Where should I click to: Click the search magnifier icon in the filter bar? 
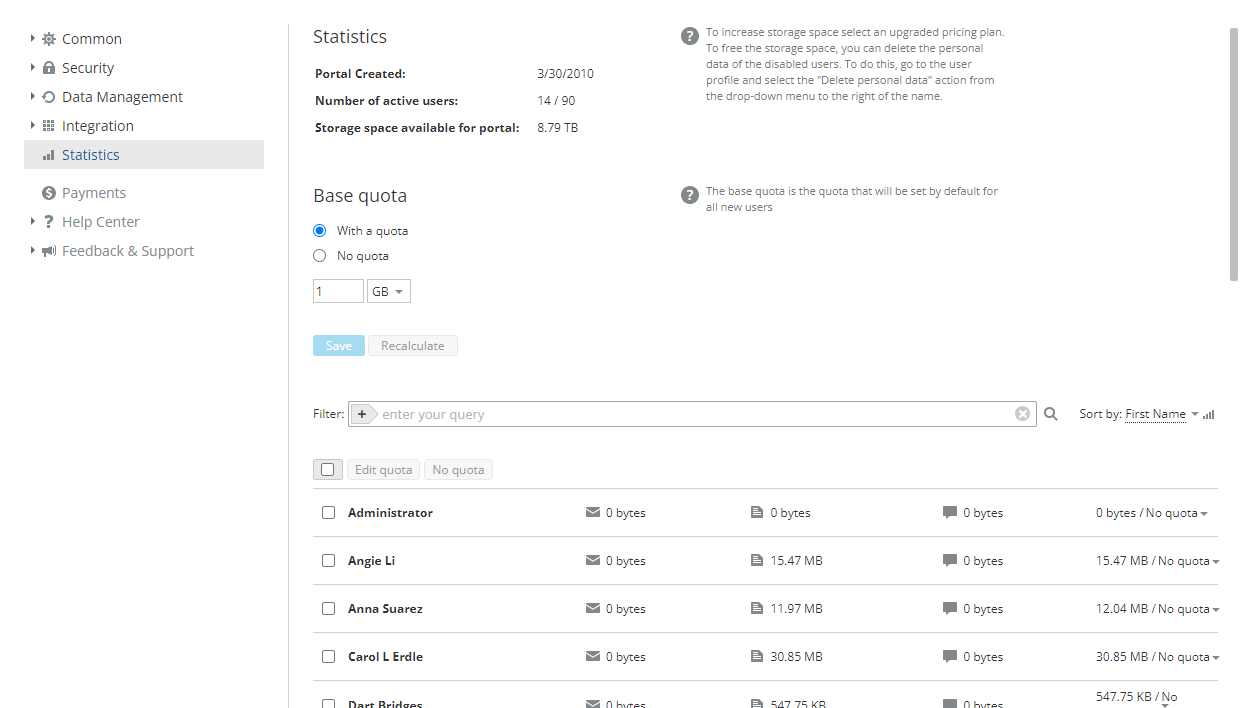click(1050, 413)
